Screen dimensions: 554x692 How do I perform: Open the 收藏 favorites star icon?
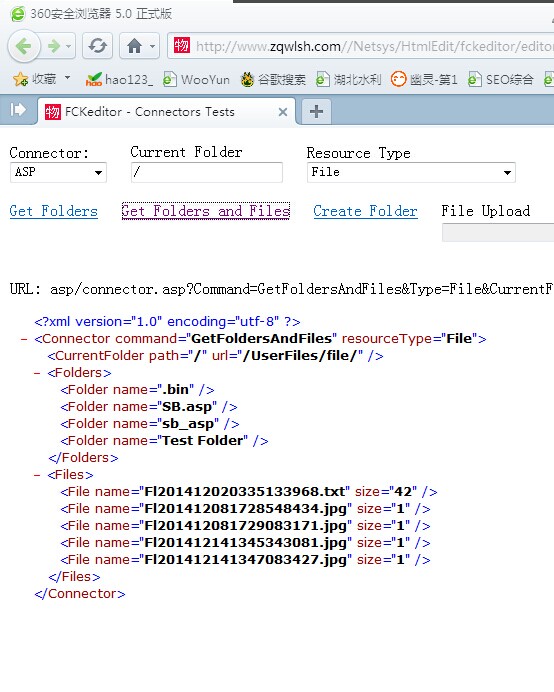coord(20,79)
